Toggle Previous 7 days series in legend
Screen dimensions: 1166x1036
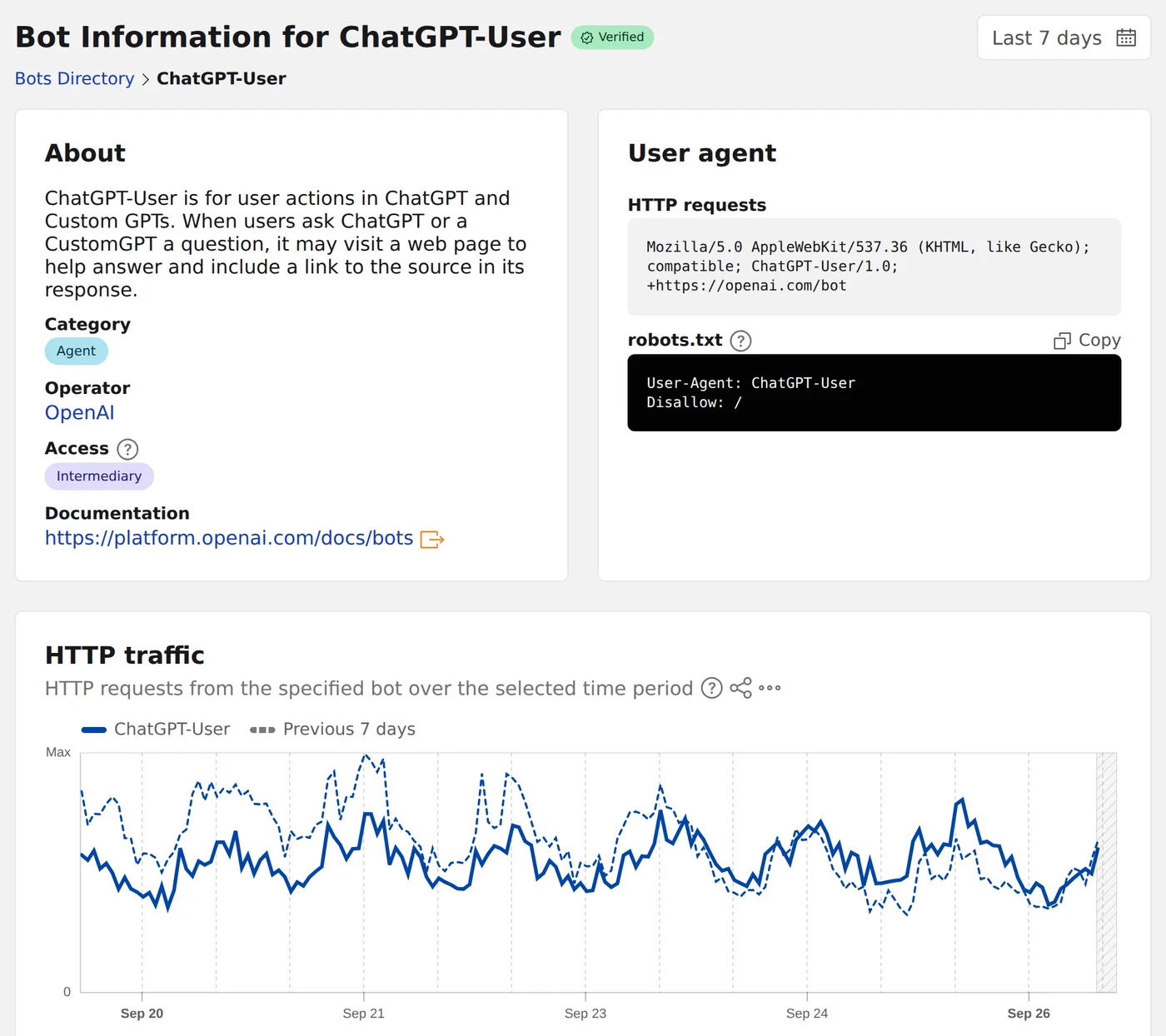click(332, 729)
